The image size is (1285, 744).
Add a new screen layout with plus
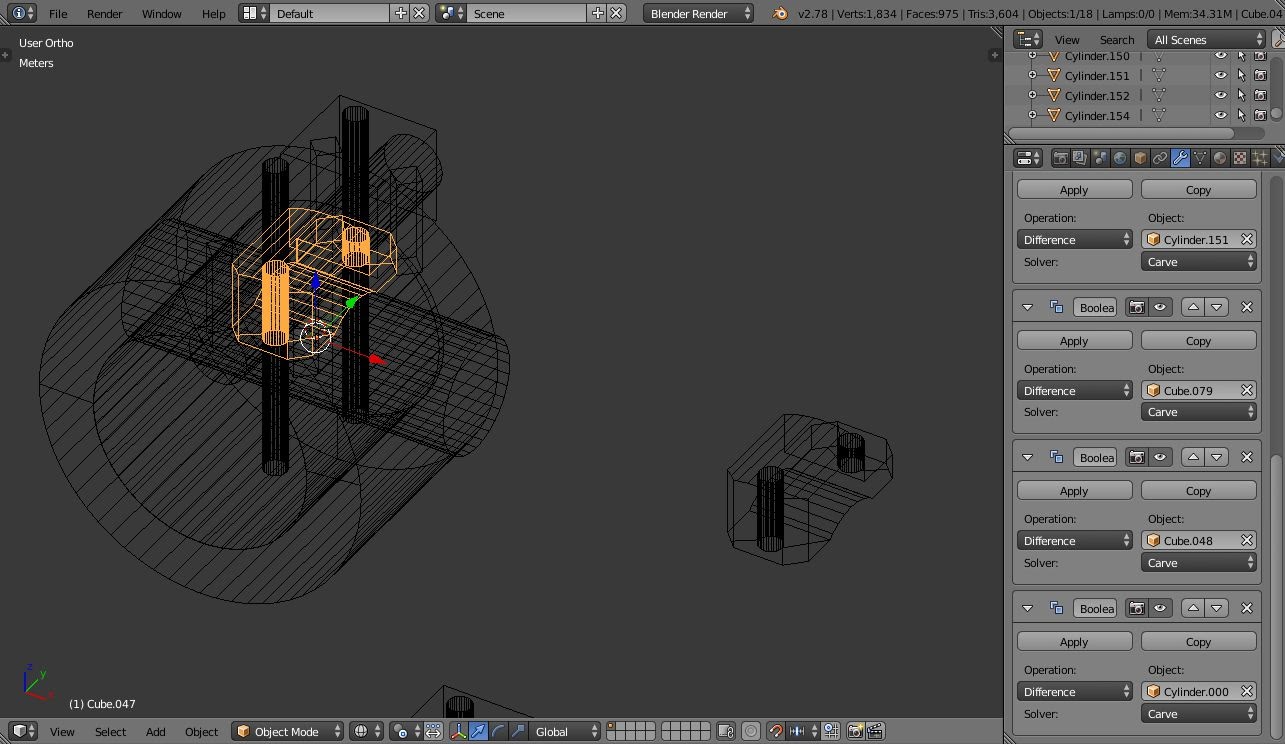[401, 13]
